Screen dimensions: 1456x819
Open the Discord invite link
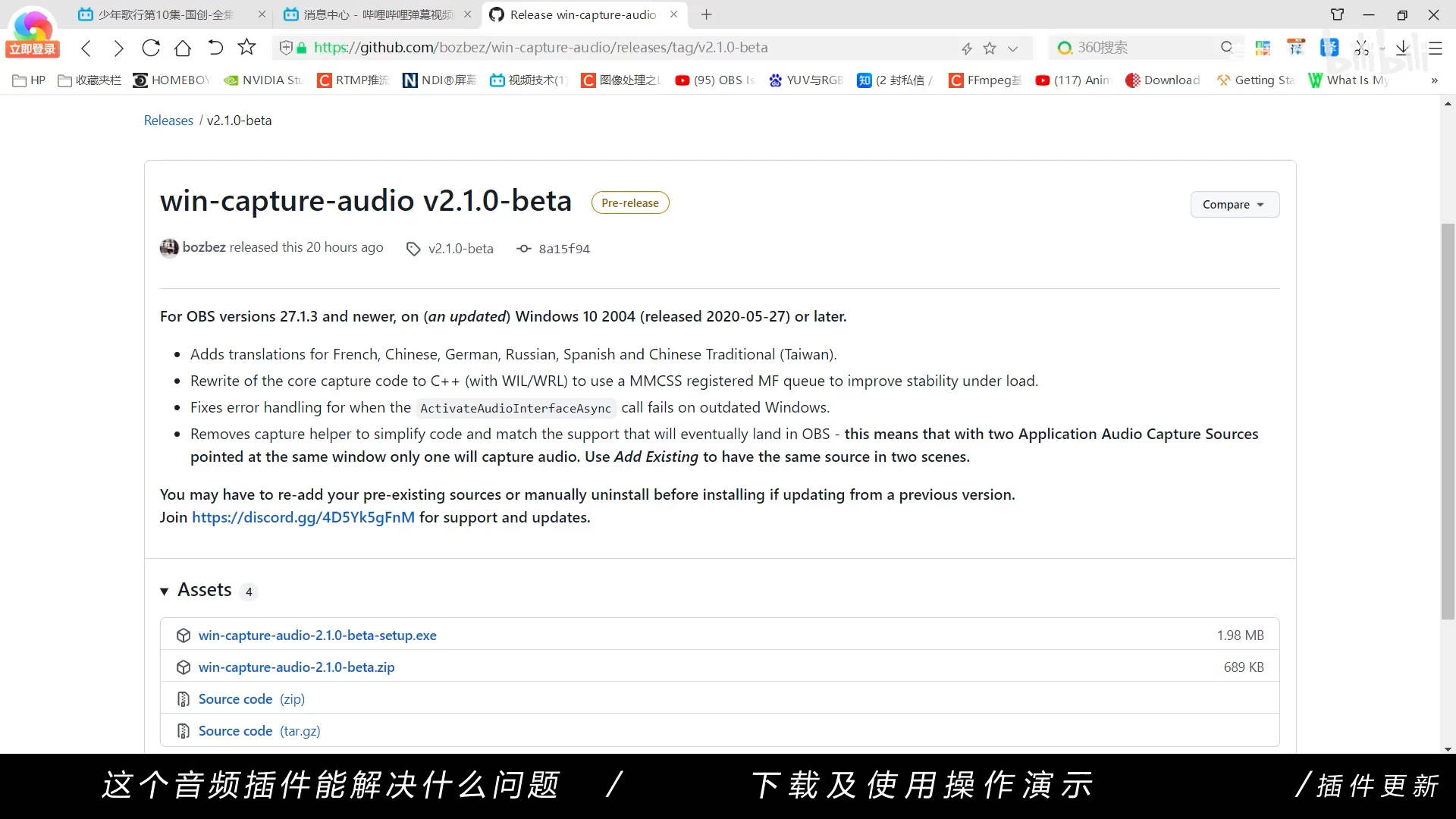303,517
